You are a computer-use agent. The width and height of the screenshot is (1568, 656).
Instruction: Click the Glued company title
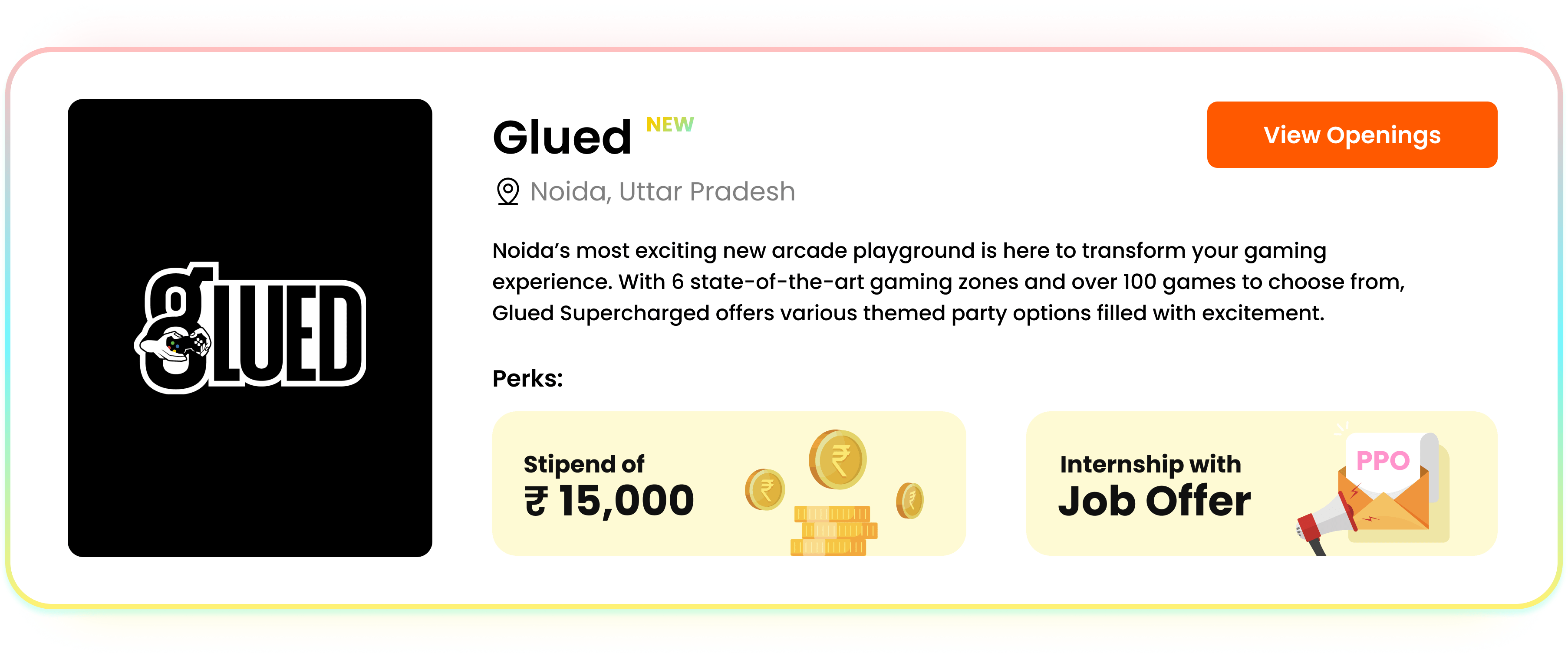562,138
